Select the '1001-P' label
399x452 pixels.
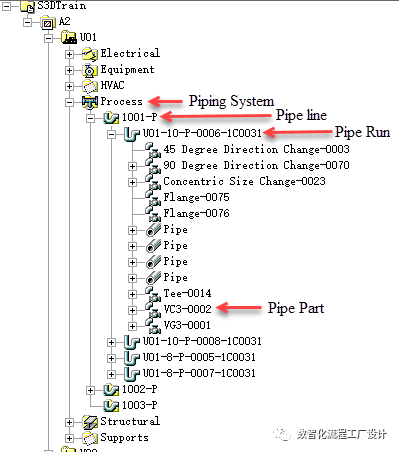click(139, 117)
